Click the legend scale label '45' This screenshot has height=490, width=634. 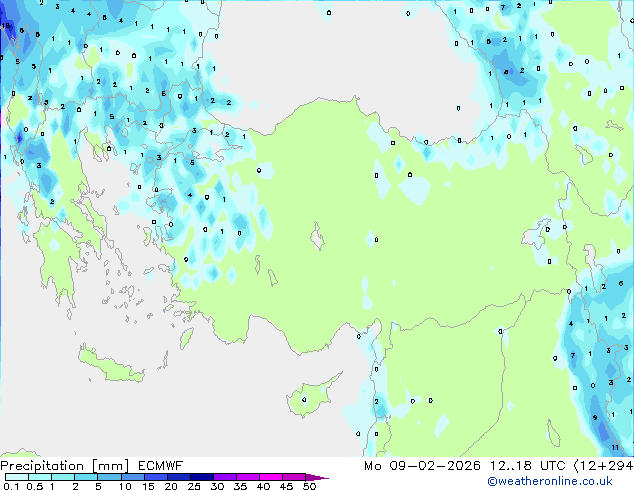[286, 486]
